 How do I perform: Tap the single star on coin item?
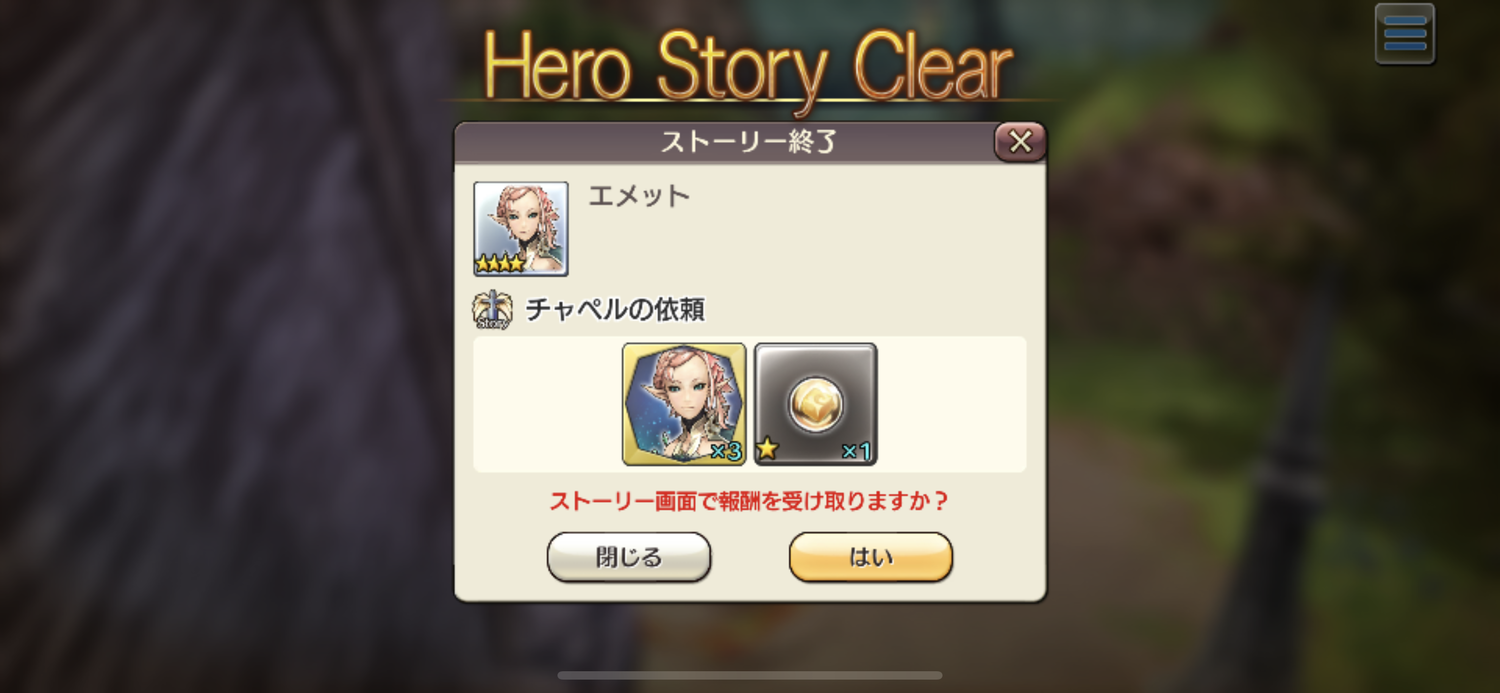tap(767, 450)
